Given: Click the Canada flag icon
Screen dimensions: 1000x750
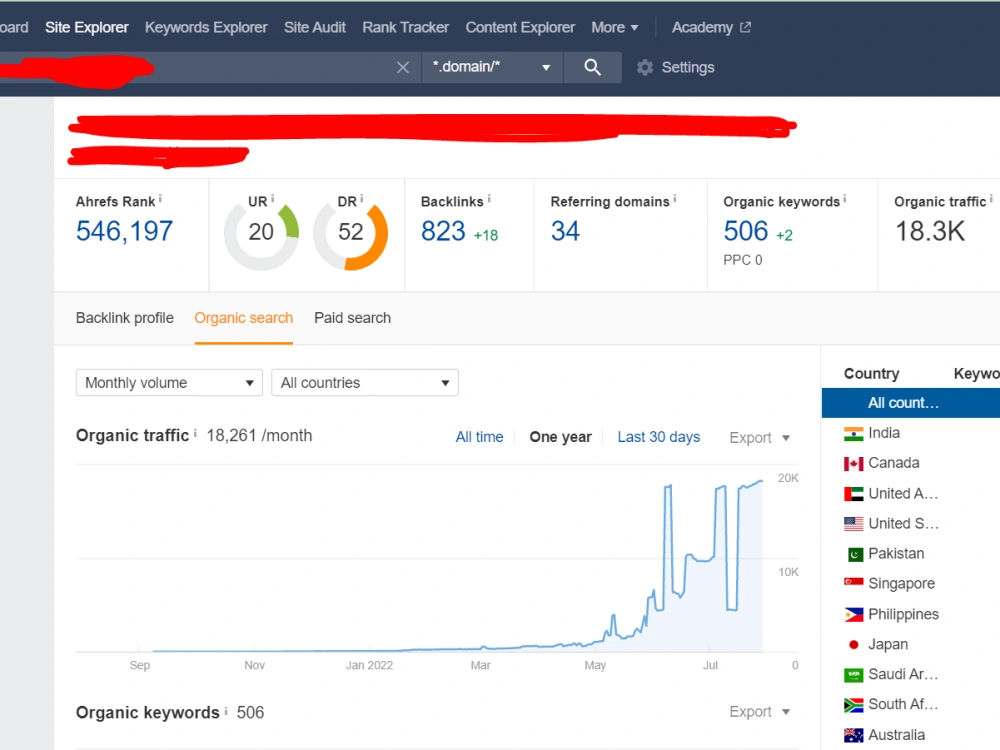Looking at the screenshot, I should [853, 464].
